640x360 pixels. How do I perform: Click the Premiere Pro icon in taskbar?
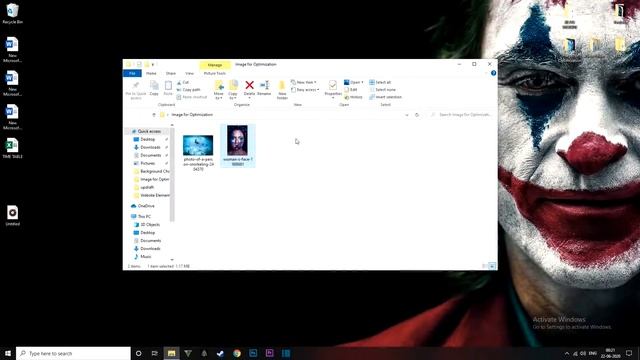coord(269,353)
